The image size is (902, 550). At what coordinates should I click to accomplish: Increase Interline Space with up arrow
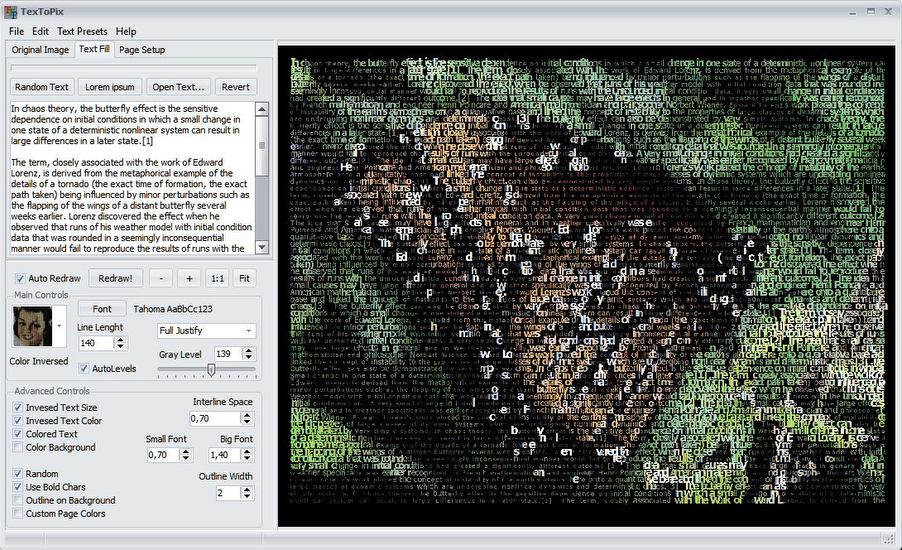pyautogui.click(x=247, y=415)
